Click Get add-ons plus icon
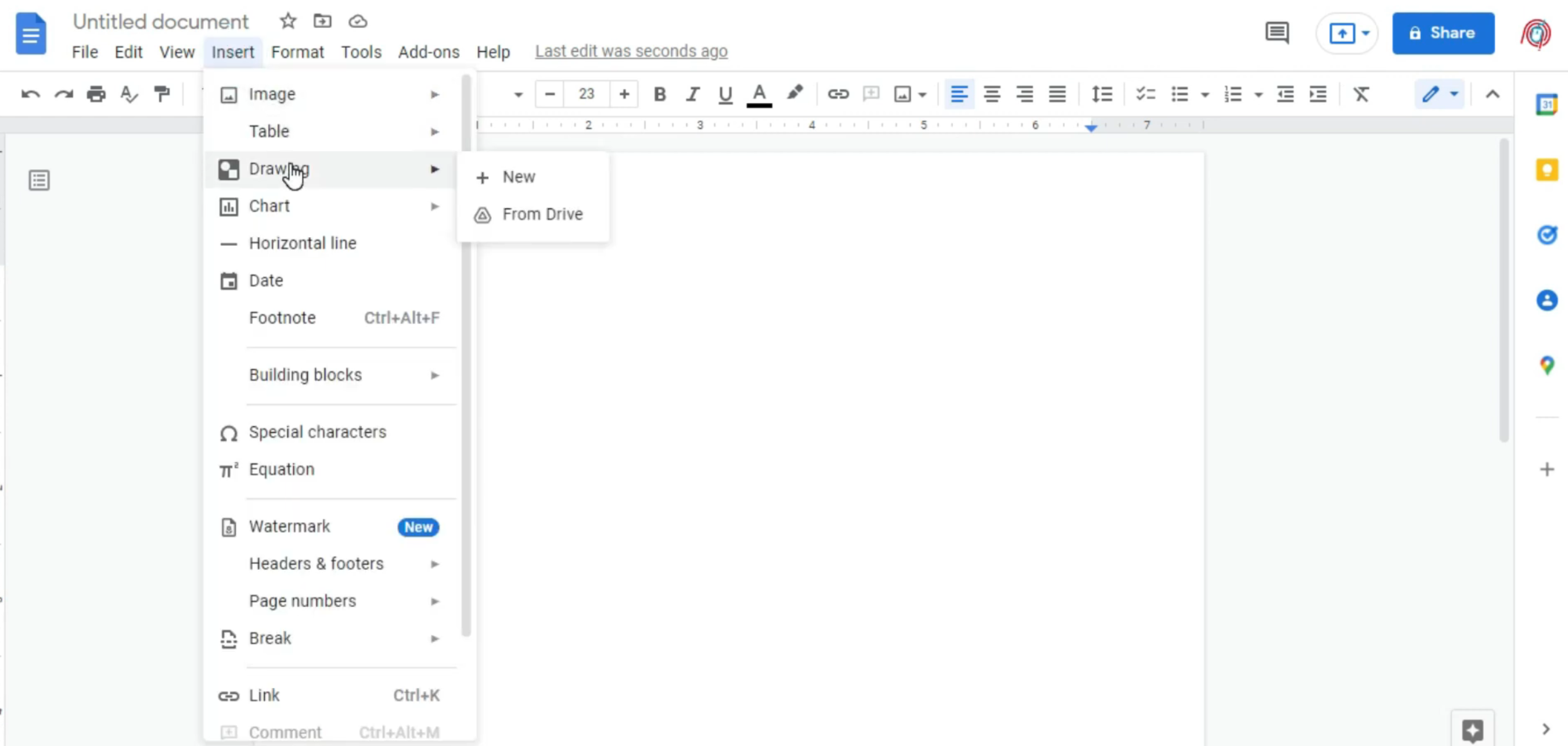 click(1547, 469)
